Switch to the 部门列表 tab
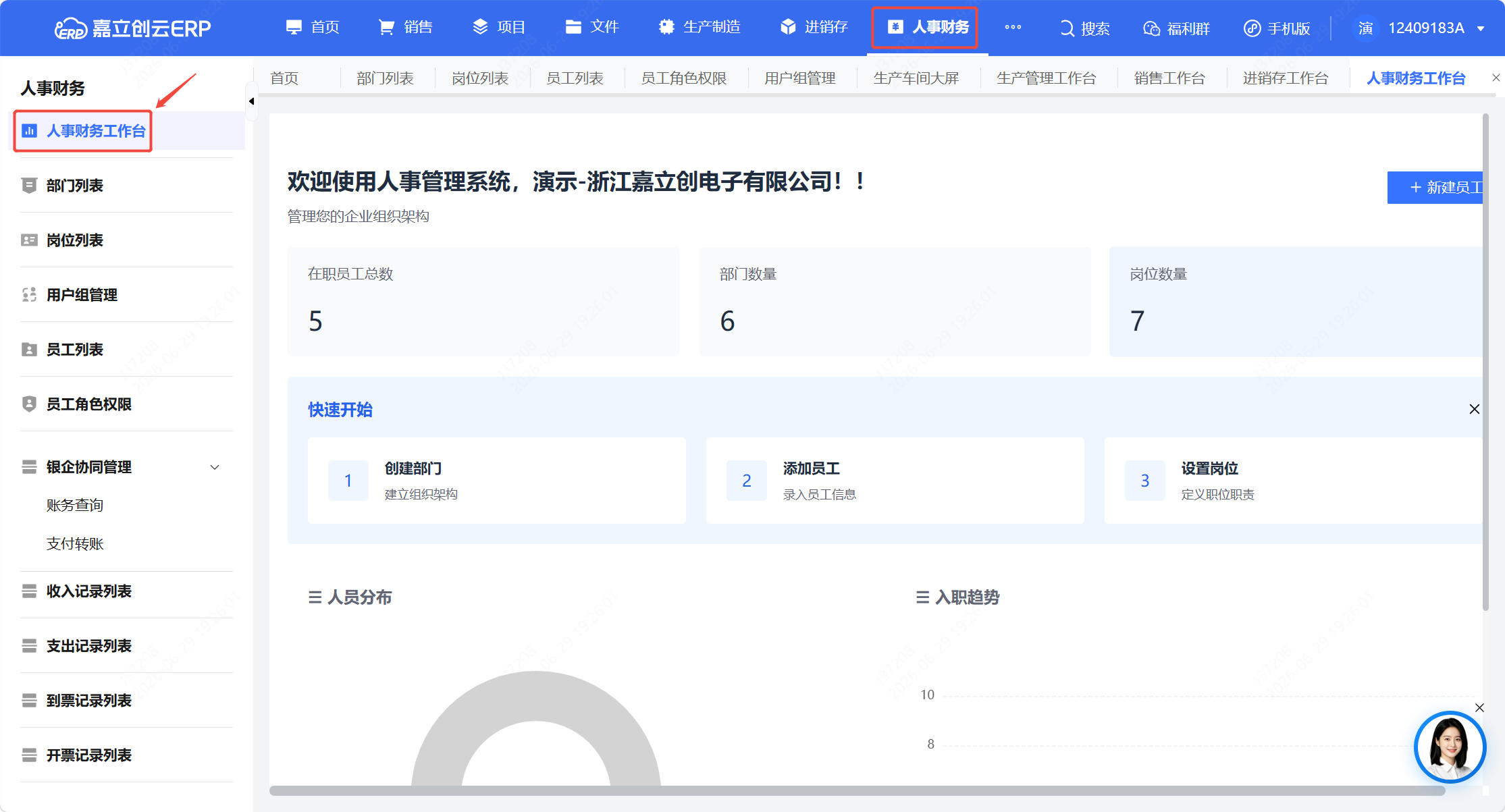The height and width of the screenshot is (812, 1505). tap(385, 78)
